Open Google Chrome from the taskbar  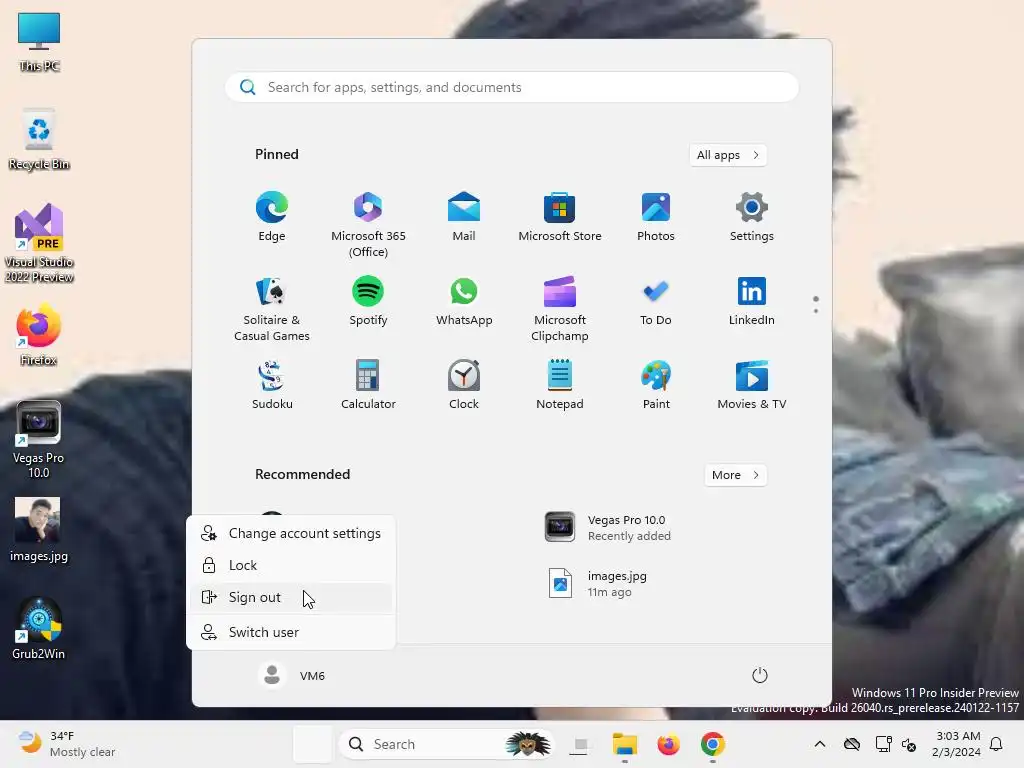(712, 744)
